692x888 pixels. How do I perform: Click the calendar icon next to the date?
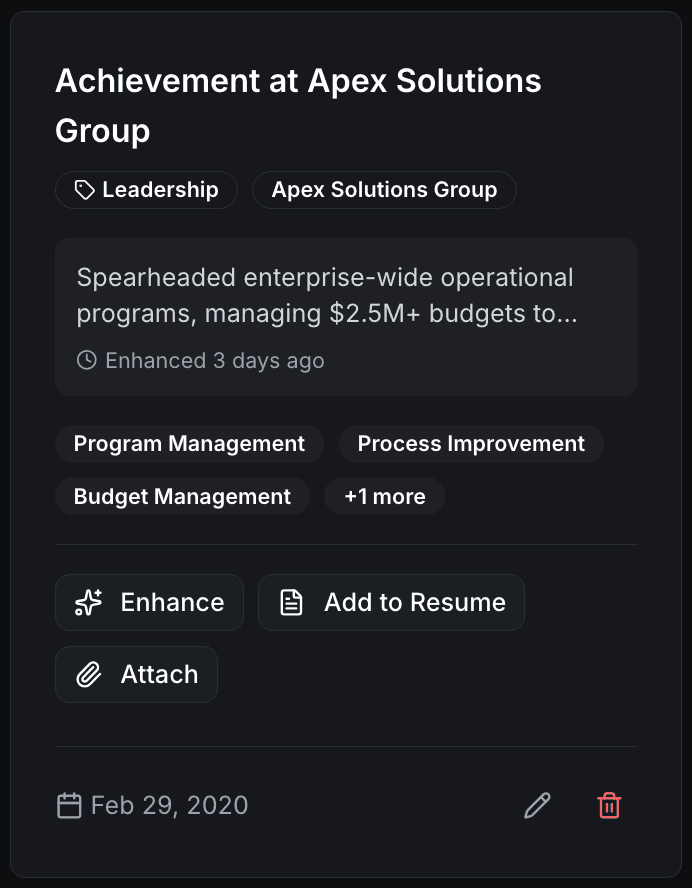pos(68,805)
